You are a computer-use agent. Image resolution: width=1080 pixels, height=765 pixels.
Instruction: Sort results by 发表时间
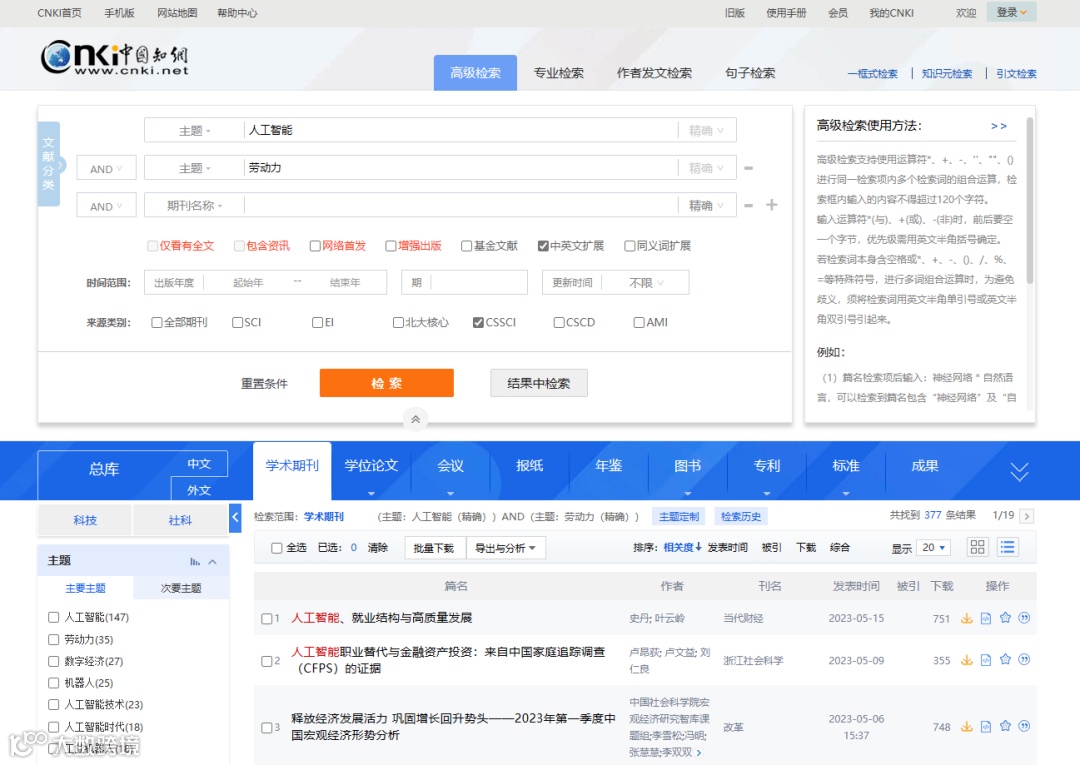click(727, 548)
